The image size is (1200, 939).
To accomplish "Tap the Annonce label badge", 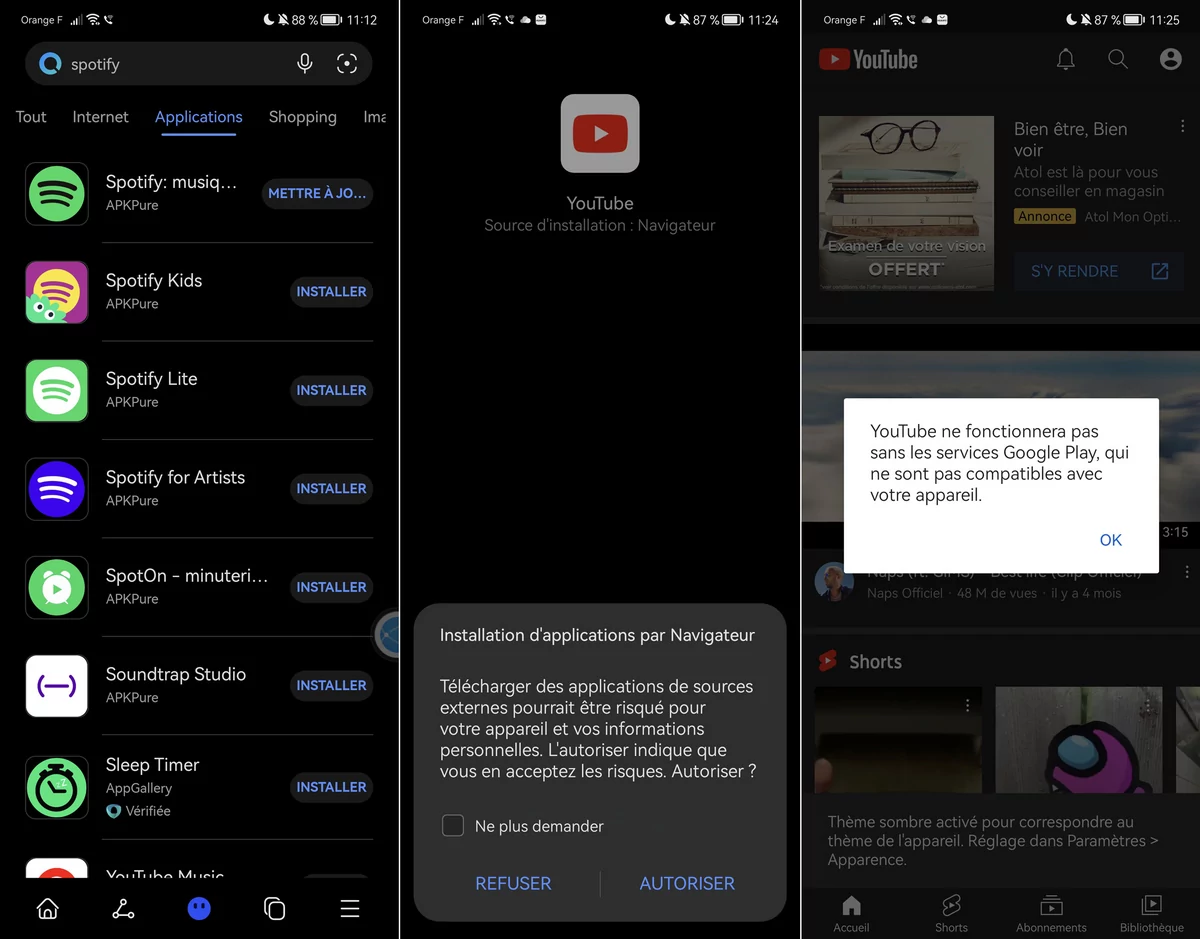I will pos(1044,216).
